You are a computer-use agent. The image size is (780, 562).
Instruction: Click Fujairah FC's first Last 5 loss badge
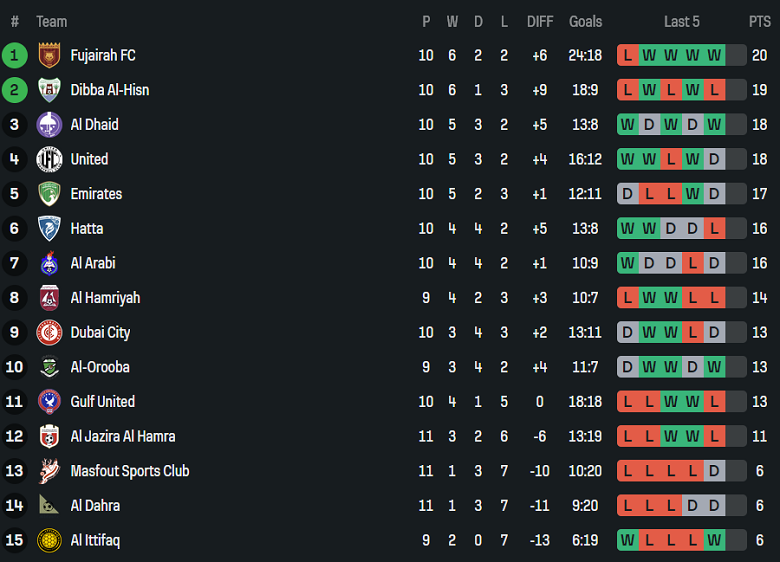pyautogui.click(x=628, y=56)
